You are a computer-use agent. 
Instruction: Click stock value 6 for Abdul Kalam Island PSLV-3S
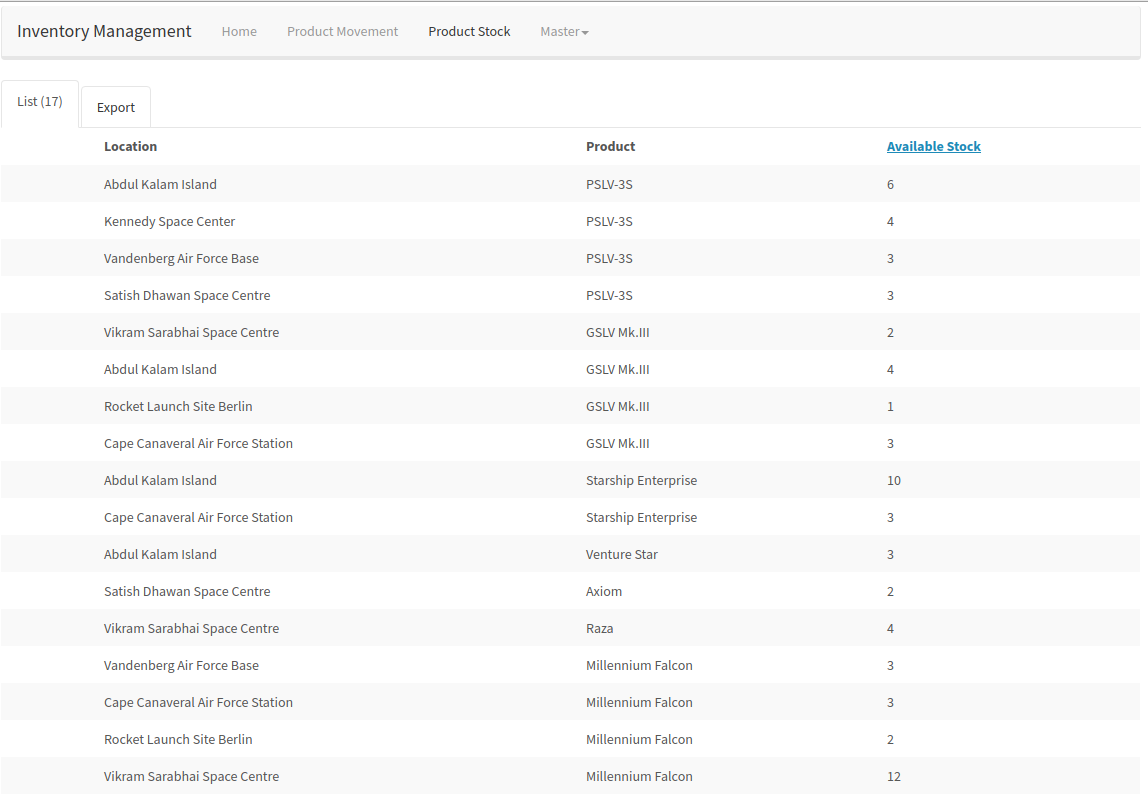[x=890, y=185]
